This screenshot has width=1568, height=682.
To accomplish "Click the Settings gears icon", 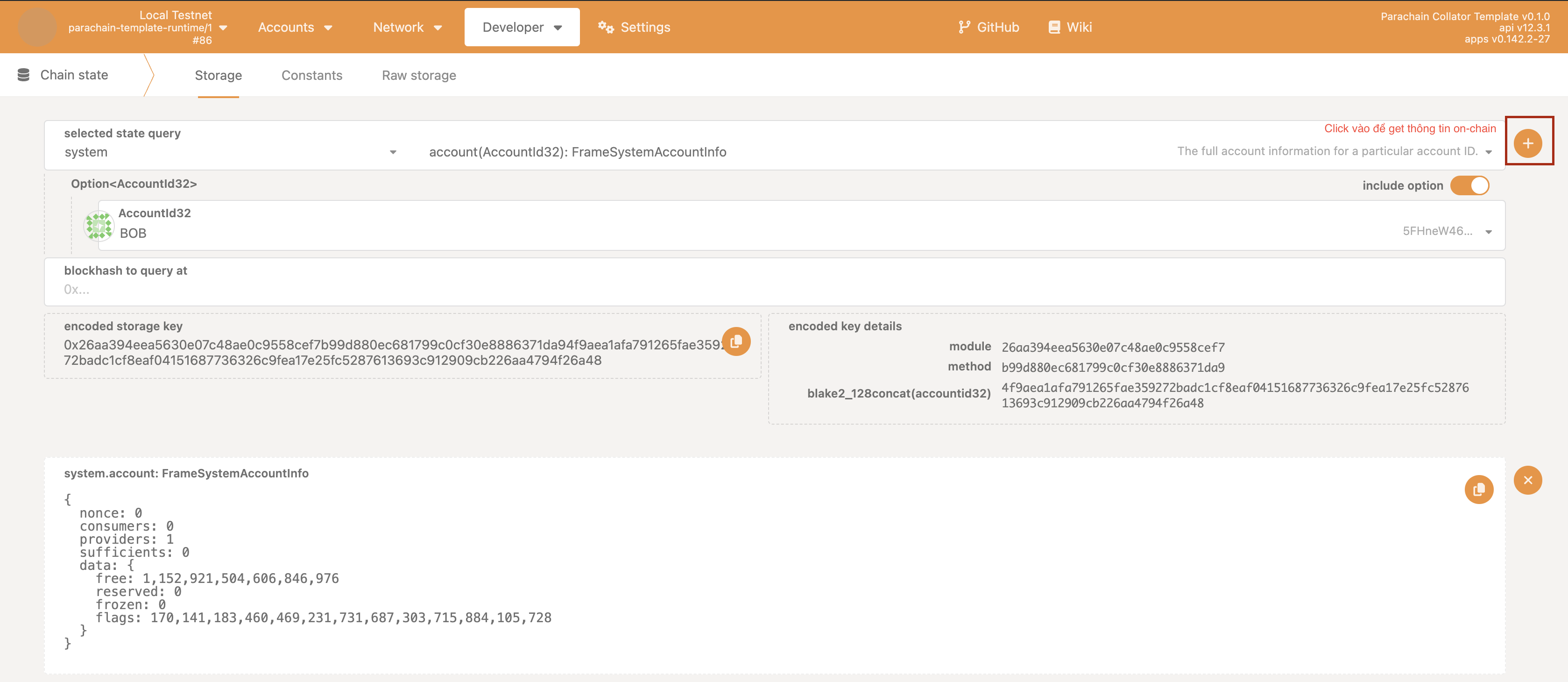I will tap(605, 28).
